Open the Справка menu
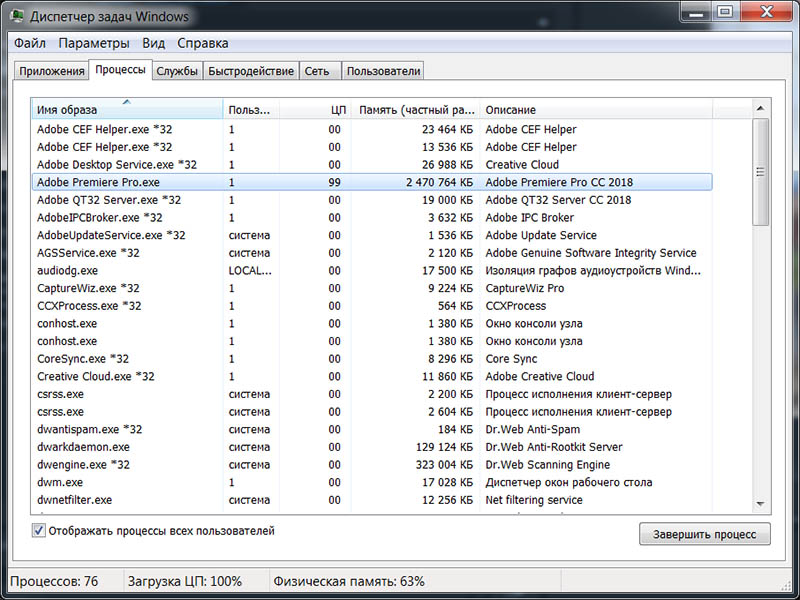Screen dimensions: 800x600 coord(203,43)
